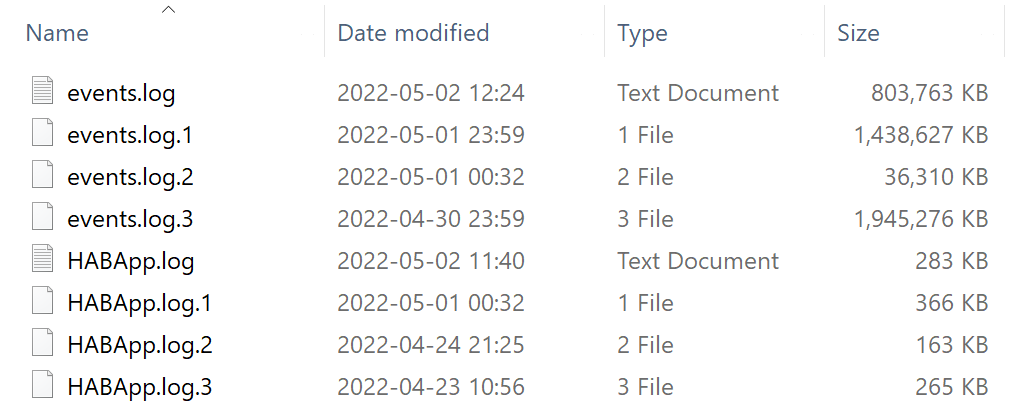
Task: Sort files by the Size column
Action: click(858, 33)
